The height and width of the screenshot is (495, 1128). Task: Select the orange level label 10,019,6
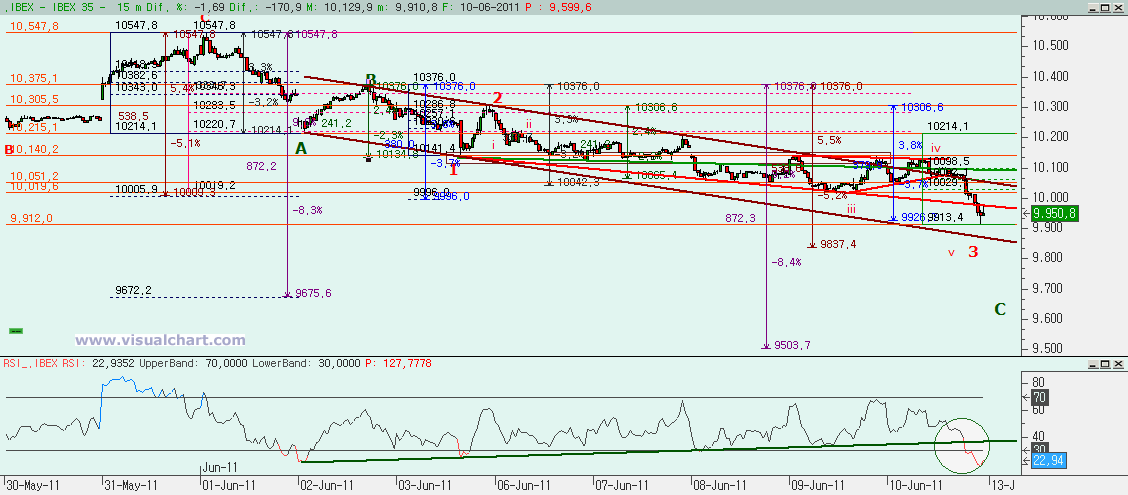35,186
